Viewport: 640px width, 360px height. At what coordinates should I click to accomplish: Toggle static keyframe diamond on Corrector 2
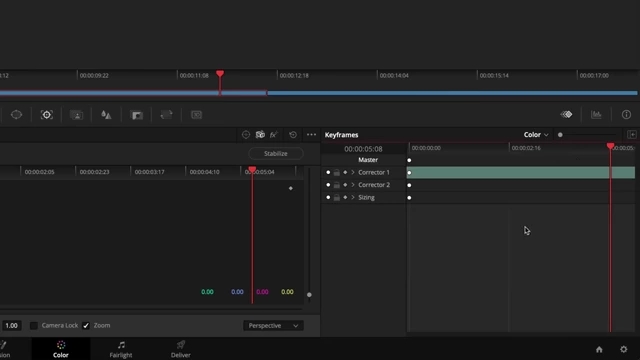345,185
